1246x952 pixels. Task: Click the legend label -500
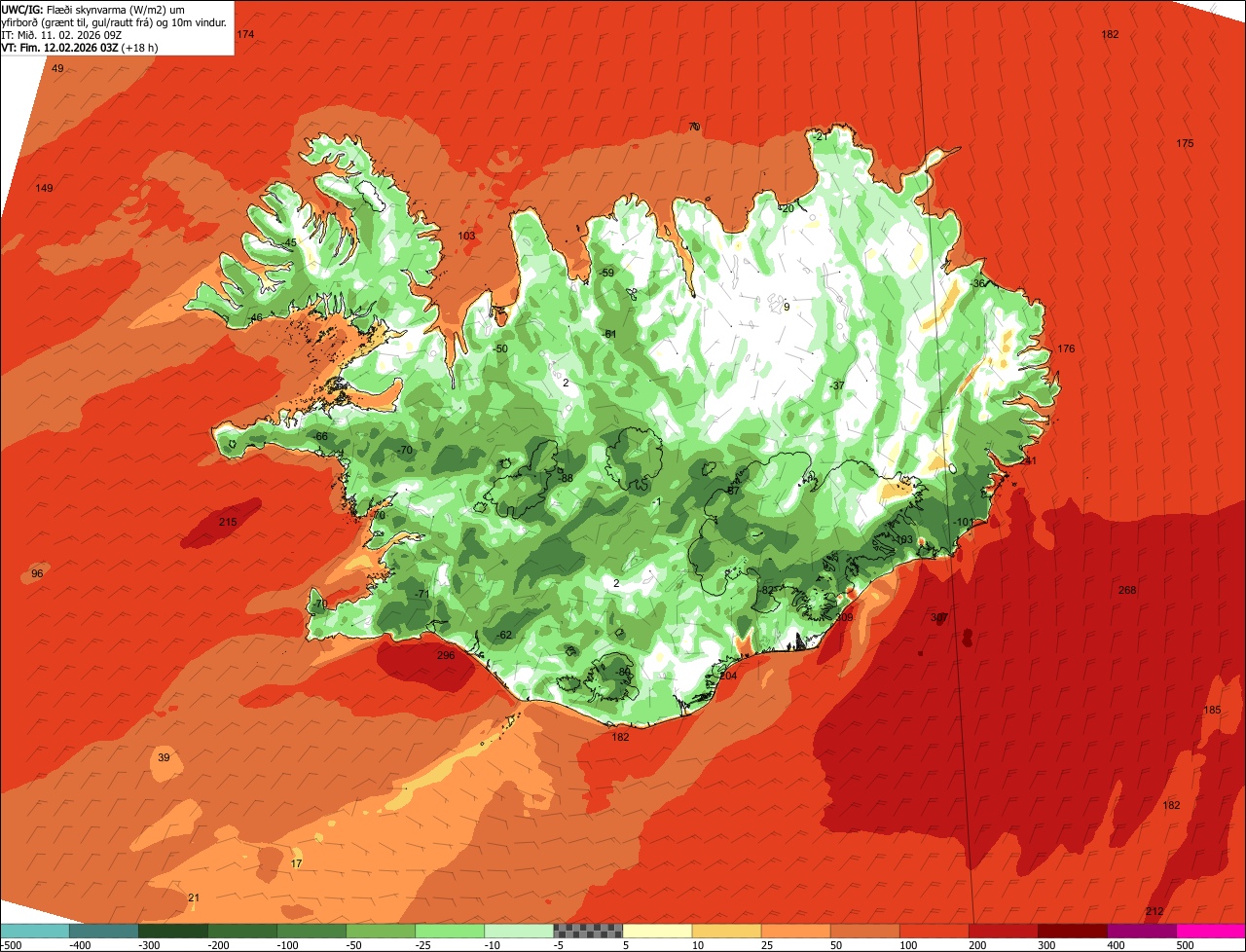(x=13, y=945)
